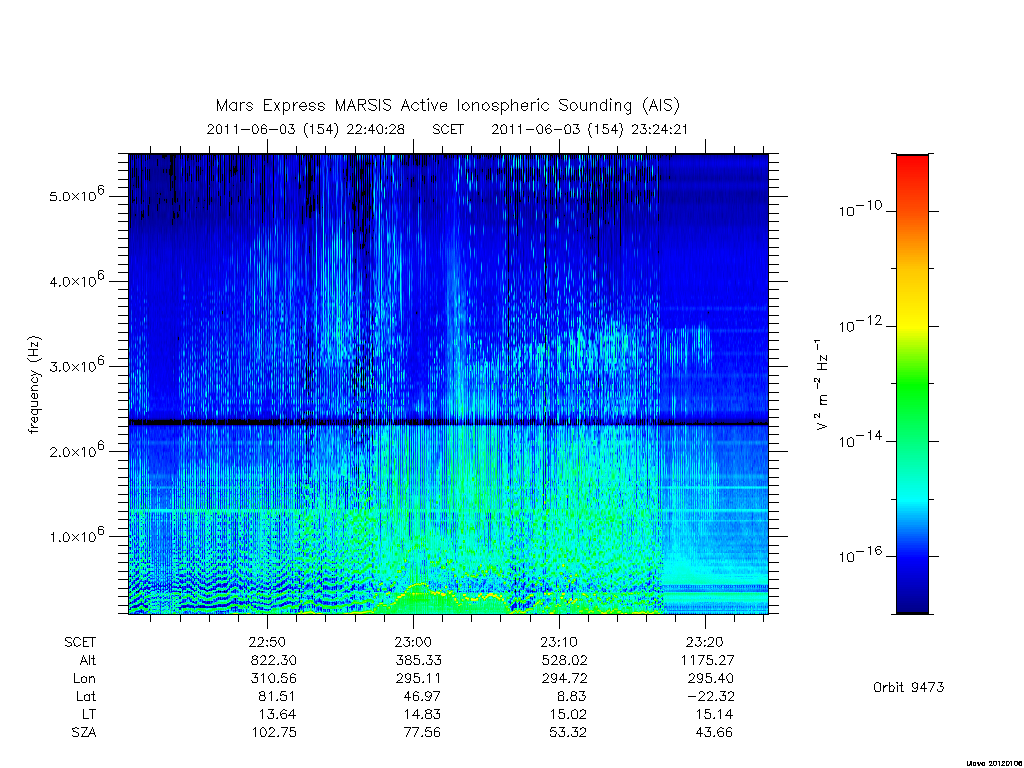
Task: Click SZA value 102.75
Action: 274,733
